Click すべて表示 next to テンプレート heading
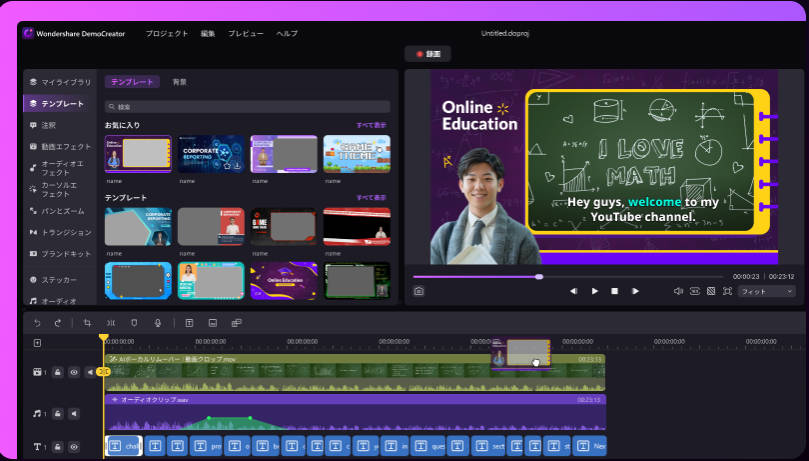 371,197
